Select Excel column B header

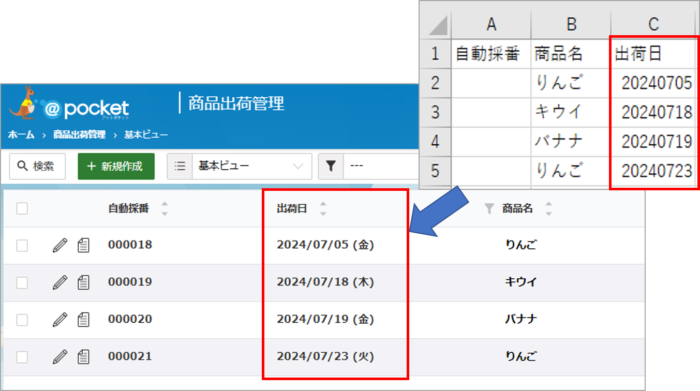pyautogui.click(x=571, y=24)
